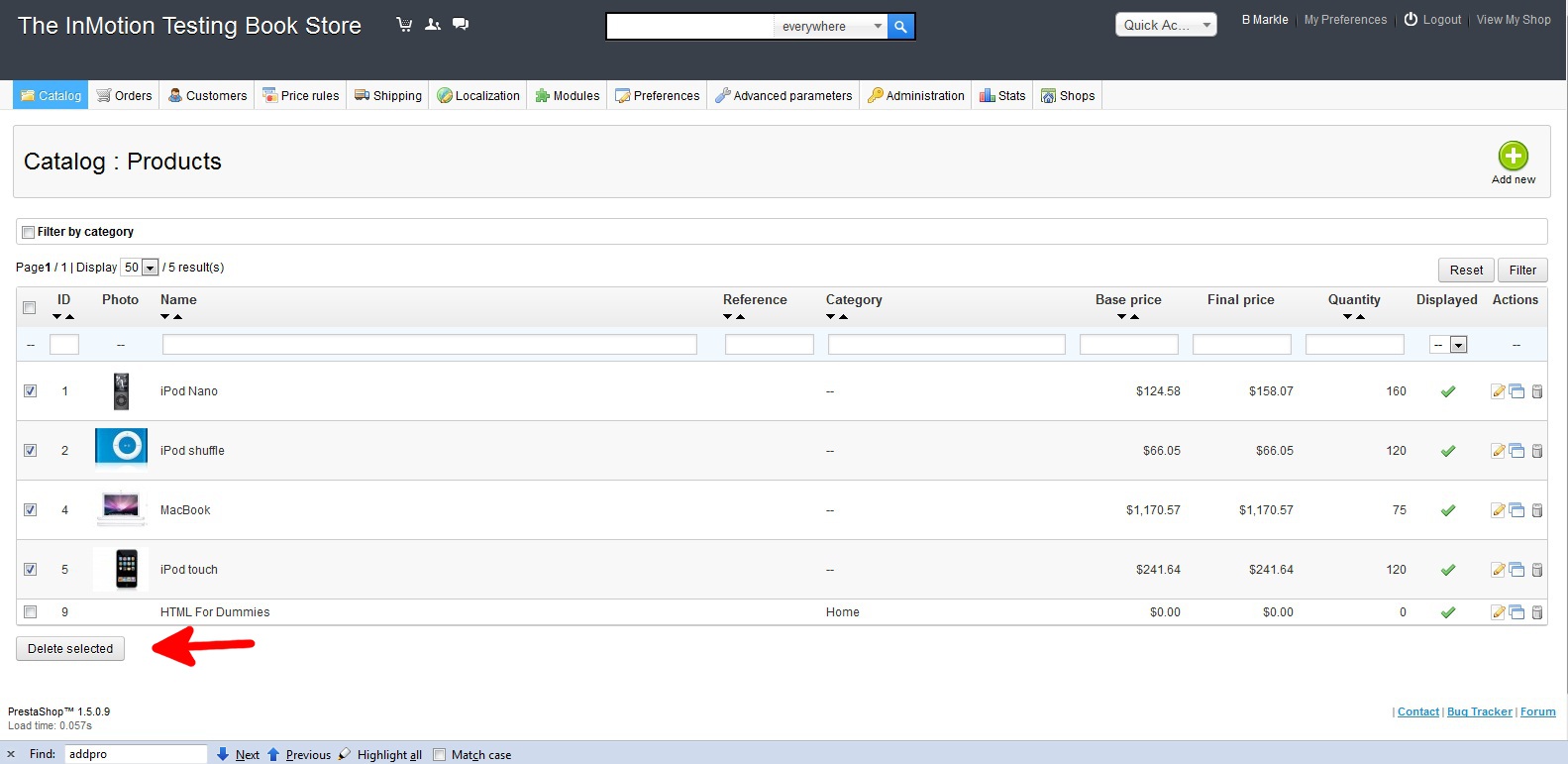Click the iPod shuffle product thumbnail
The image size is (1568, 764).
pos(121,447)
